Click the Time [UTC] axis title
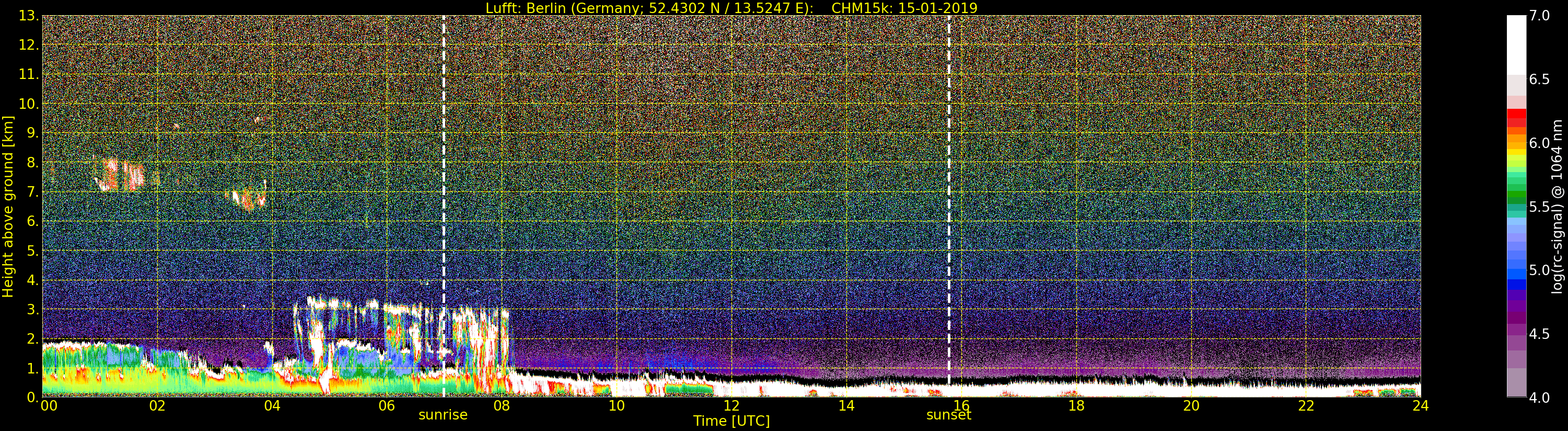1568x431 pixels. pyautogui.click(x=731, y=421)
